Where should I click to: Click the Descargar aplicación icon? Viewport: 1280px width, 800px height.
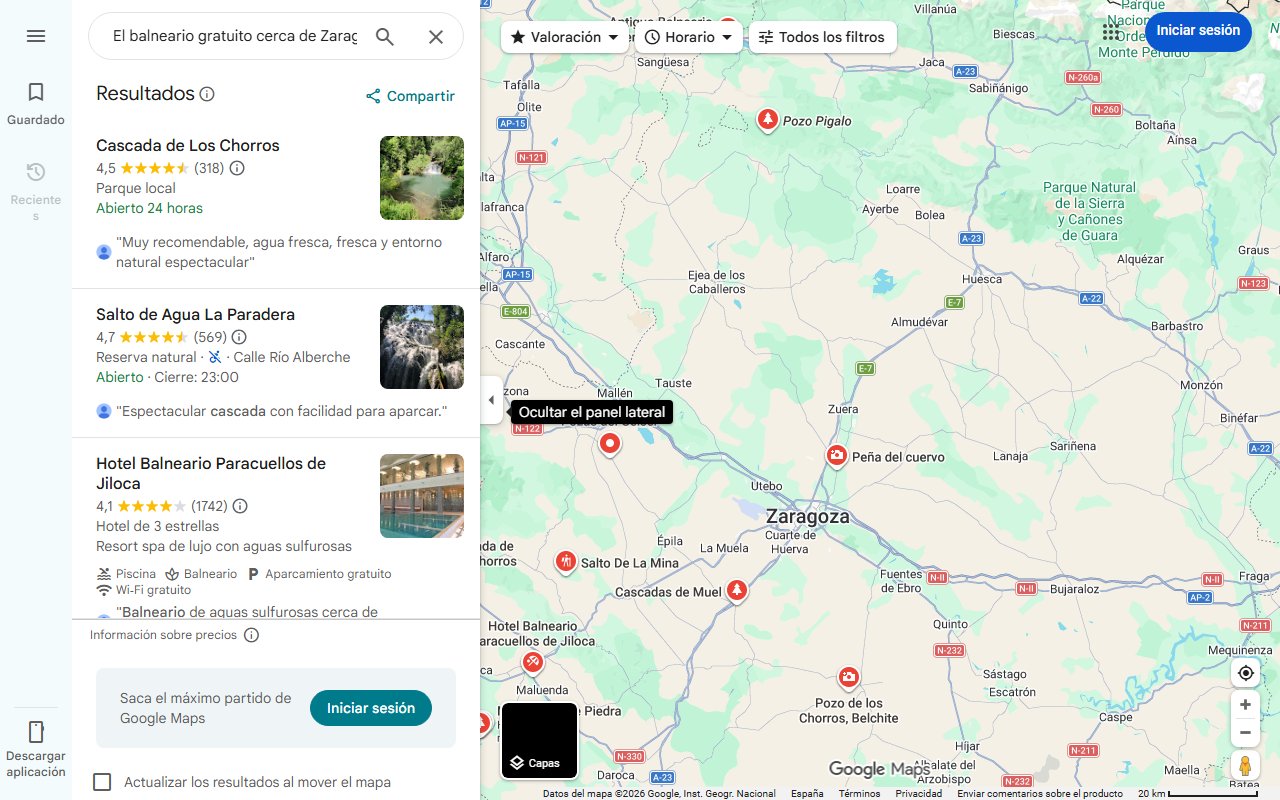36,732
